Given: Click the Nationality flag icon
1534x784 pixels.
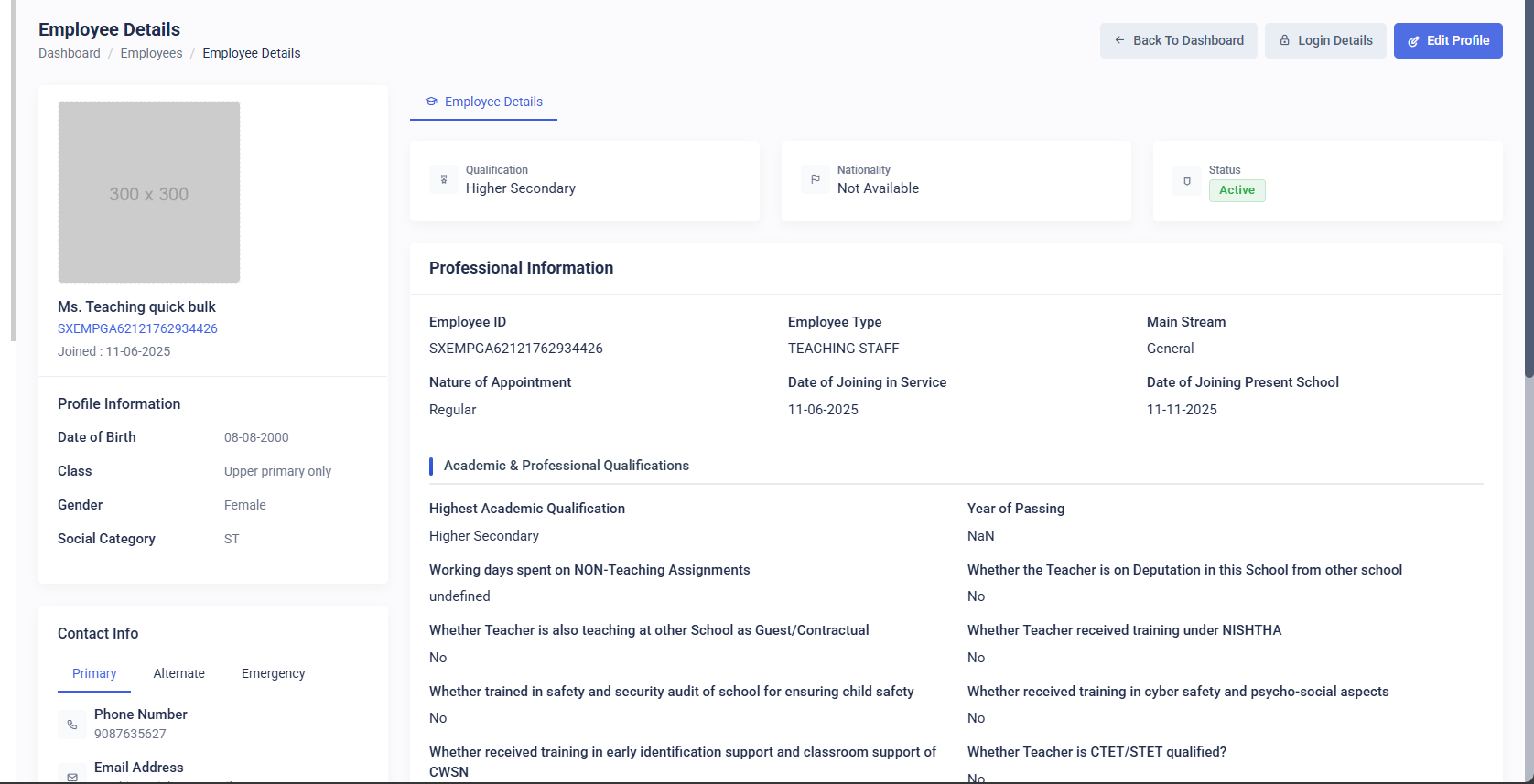Looking at the screenshot, I should coord(816,179).
